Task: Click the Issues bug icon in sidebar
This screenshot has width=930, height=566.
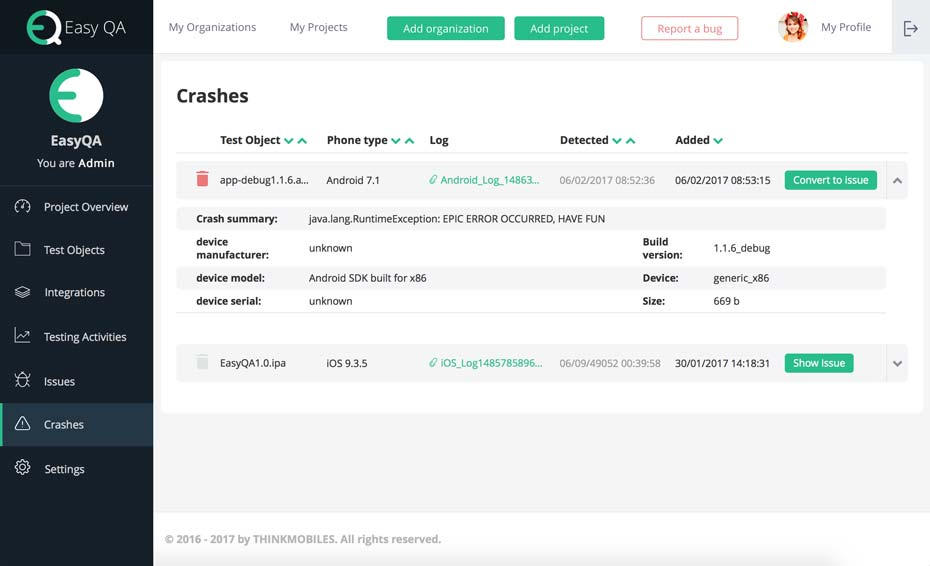Action: [x=22, y=381]
